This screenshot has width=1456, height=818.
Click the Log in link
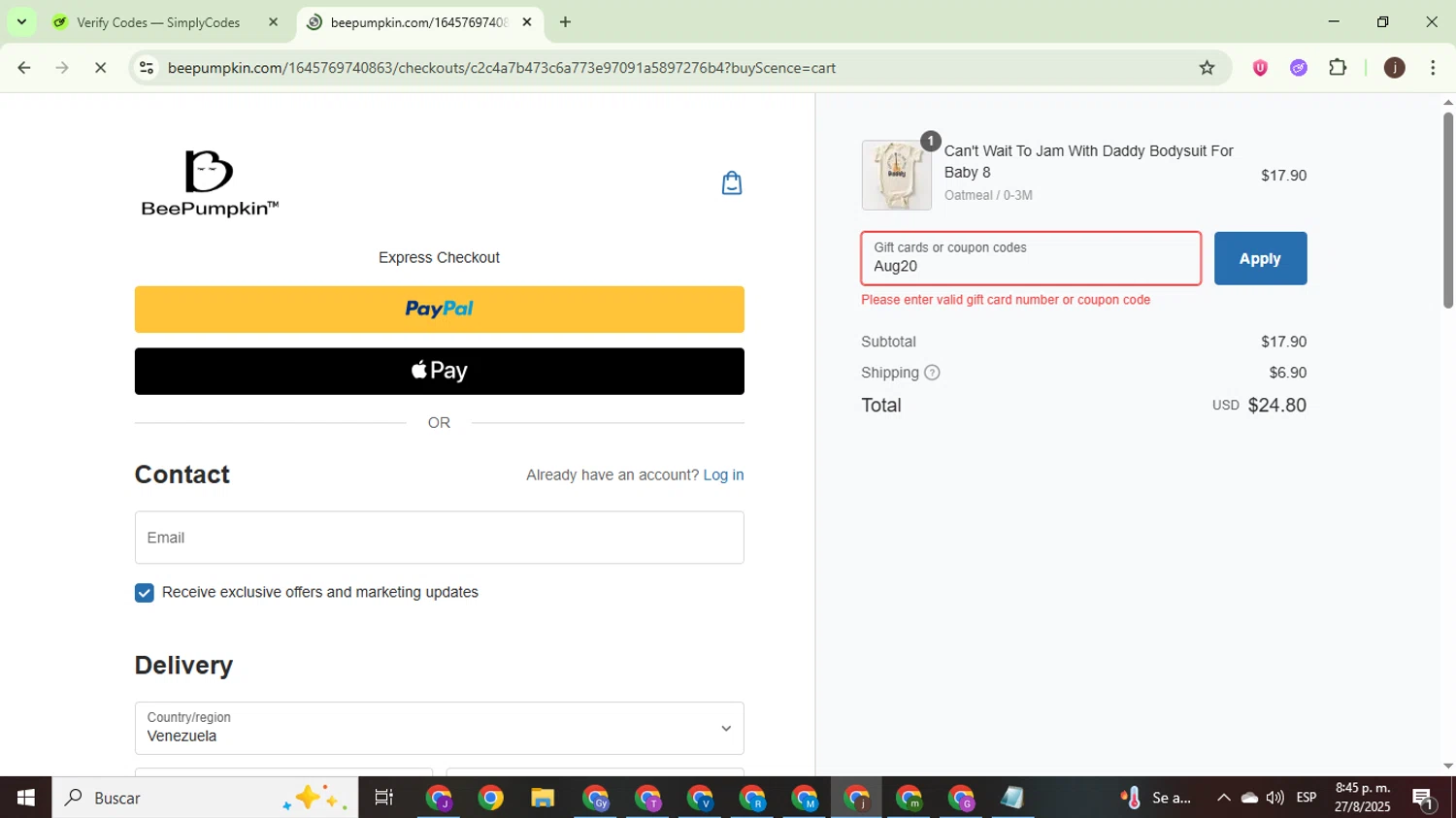click(723, 475)
